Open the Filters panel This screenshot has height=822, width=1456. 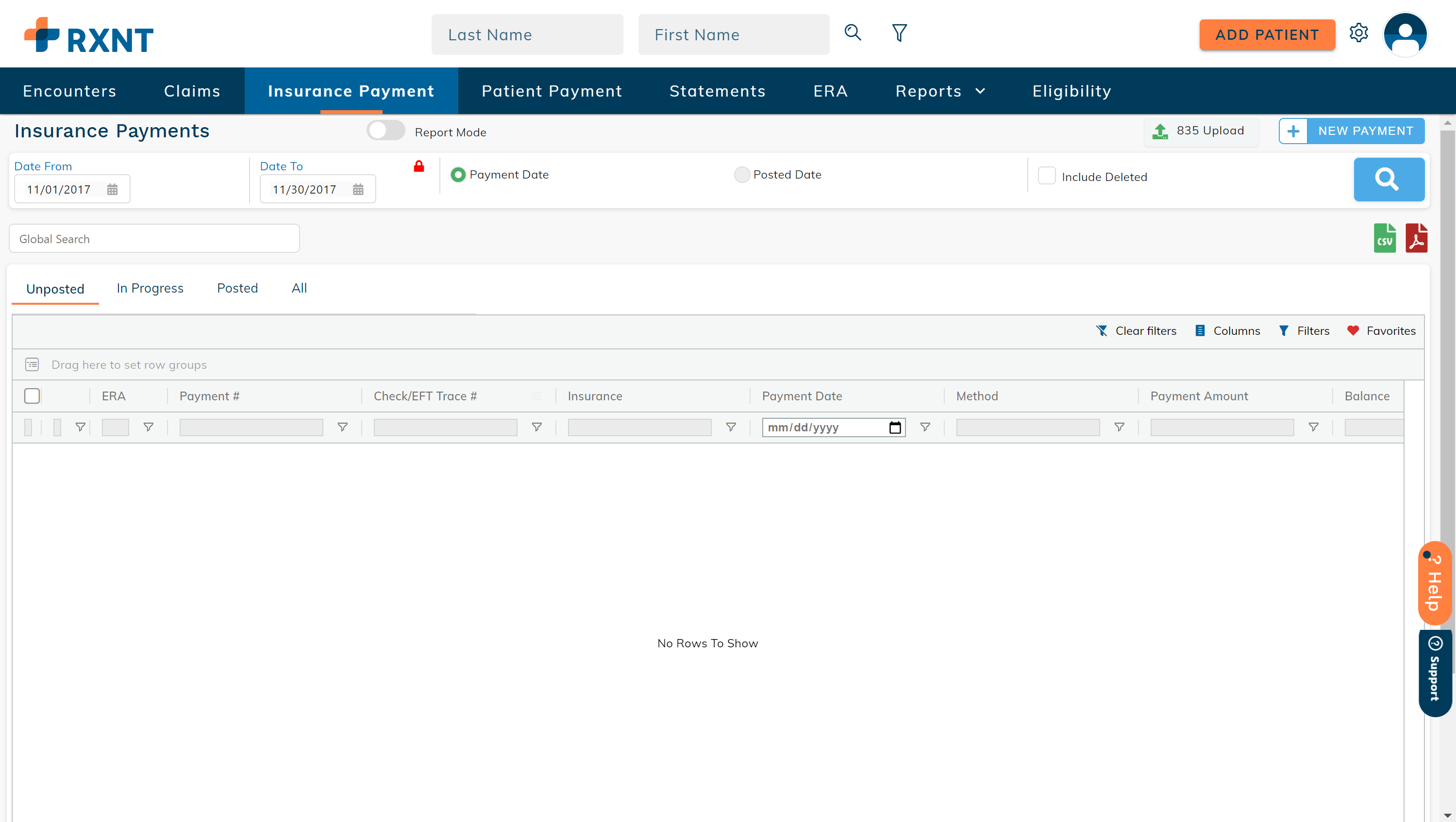1304,330
